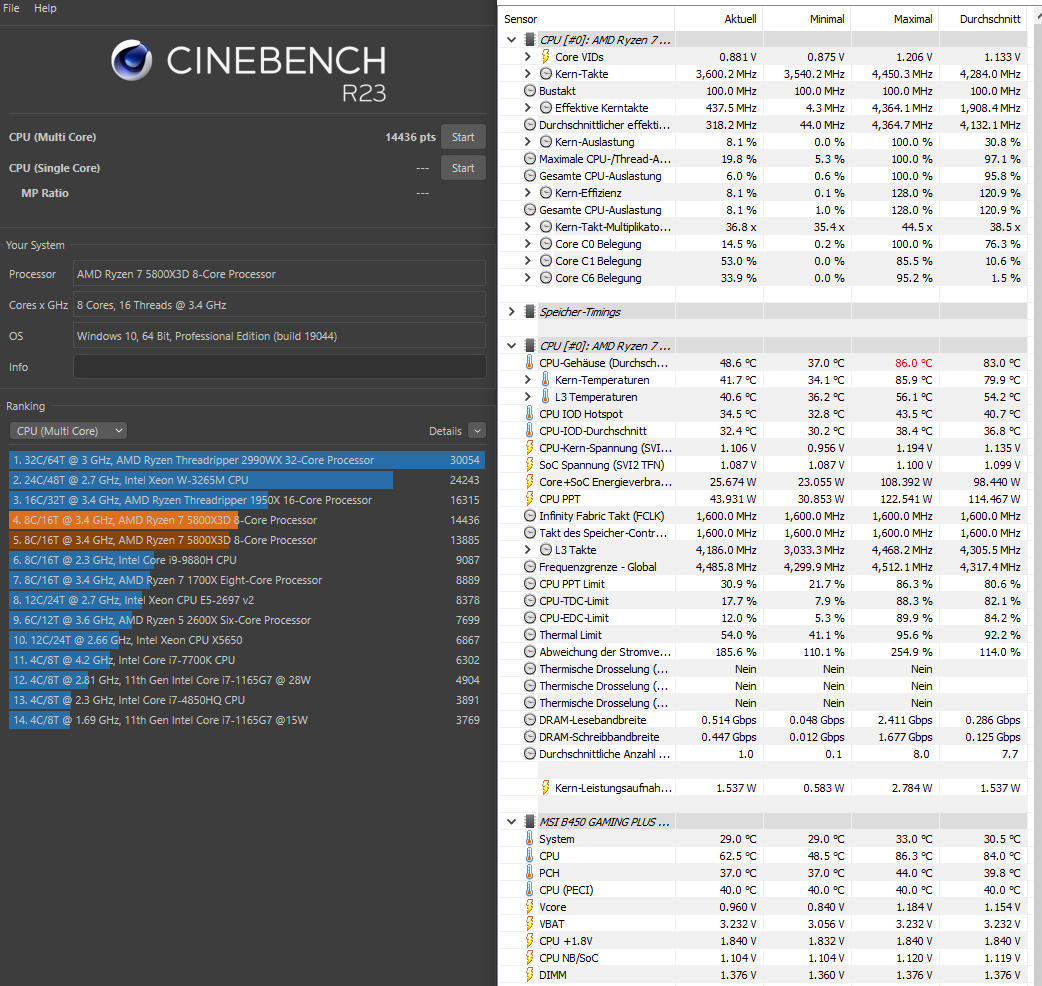Click the CPU-Gehäuse thermometer icon
Image resolution: width=1042 pixels, height=986 pixels.
point(530,363)
